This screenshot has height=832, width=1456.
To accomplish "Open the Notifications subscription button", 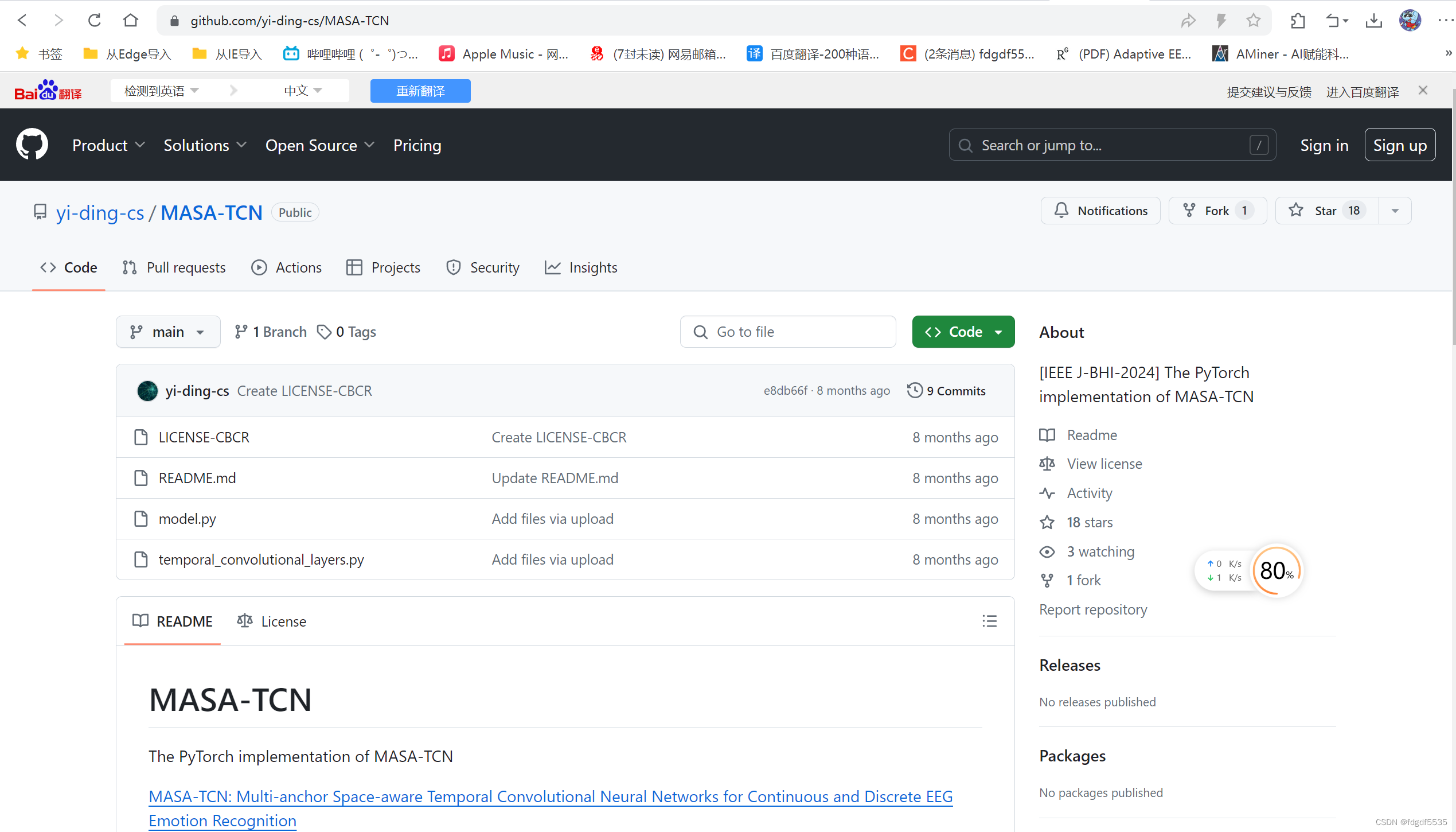I will (x=1100, y=211).
